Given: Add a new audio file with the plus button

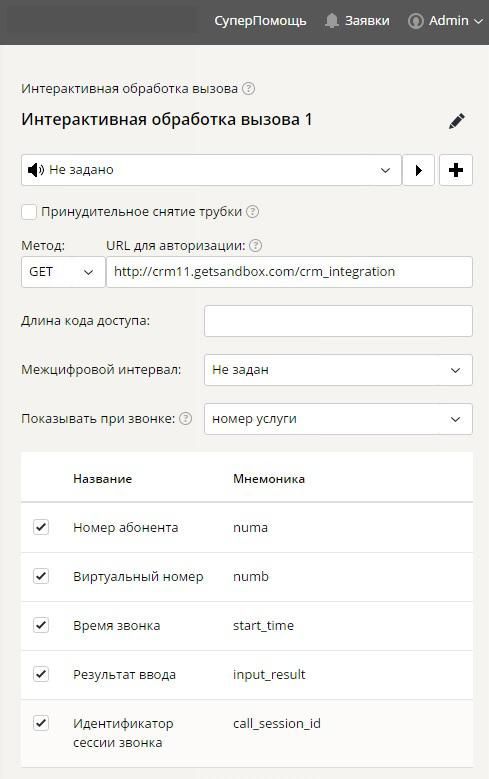Looking at the screenshot, I should pyautogui.click(x=456, y=170).
